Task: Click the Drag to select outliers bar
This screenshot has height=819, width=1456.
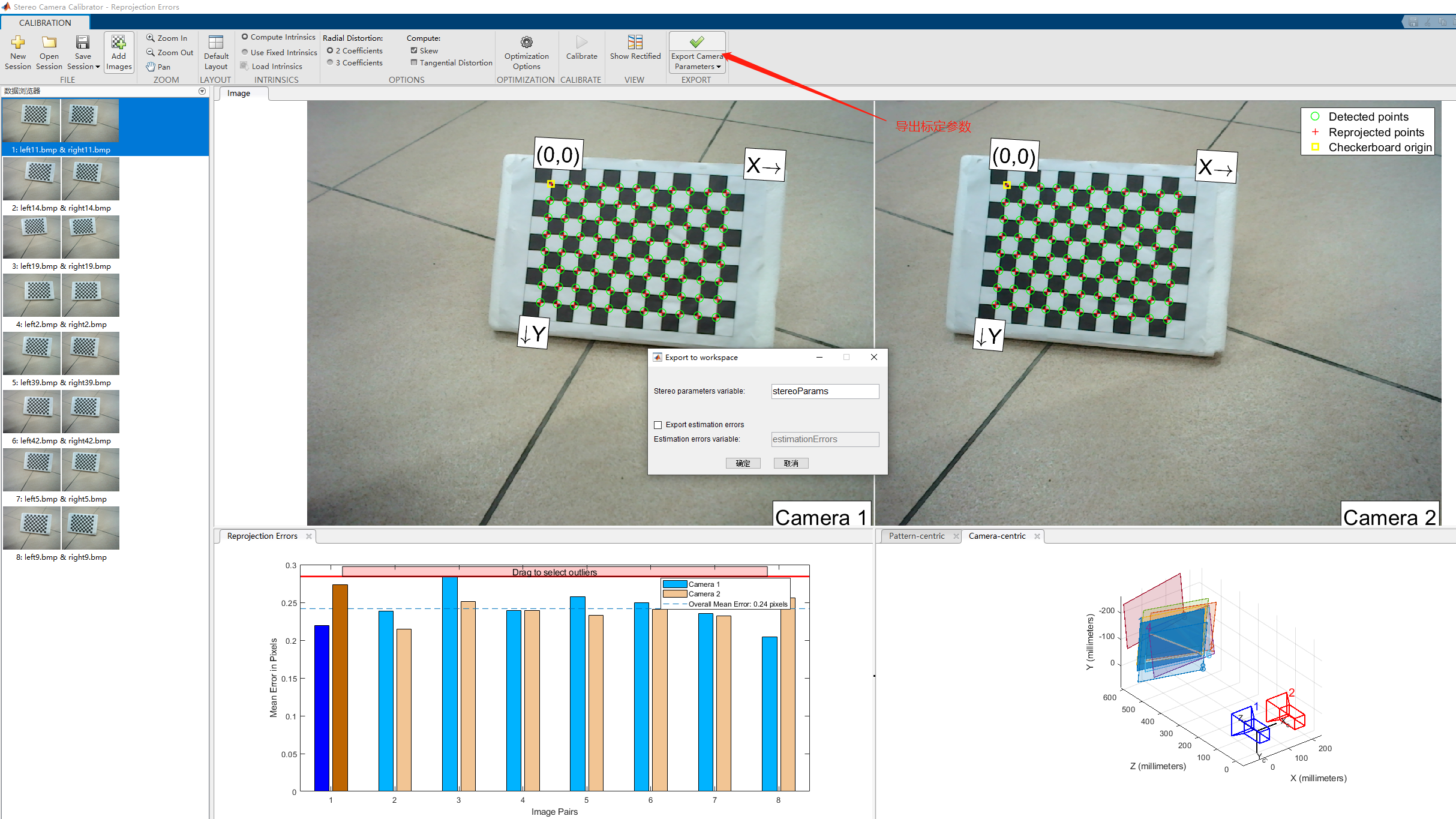Action: [554, 571]
